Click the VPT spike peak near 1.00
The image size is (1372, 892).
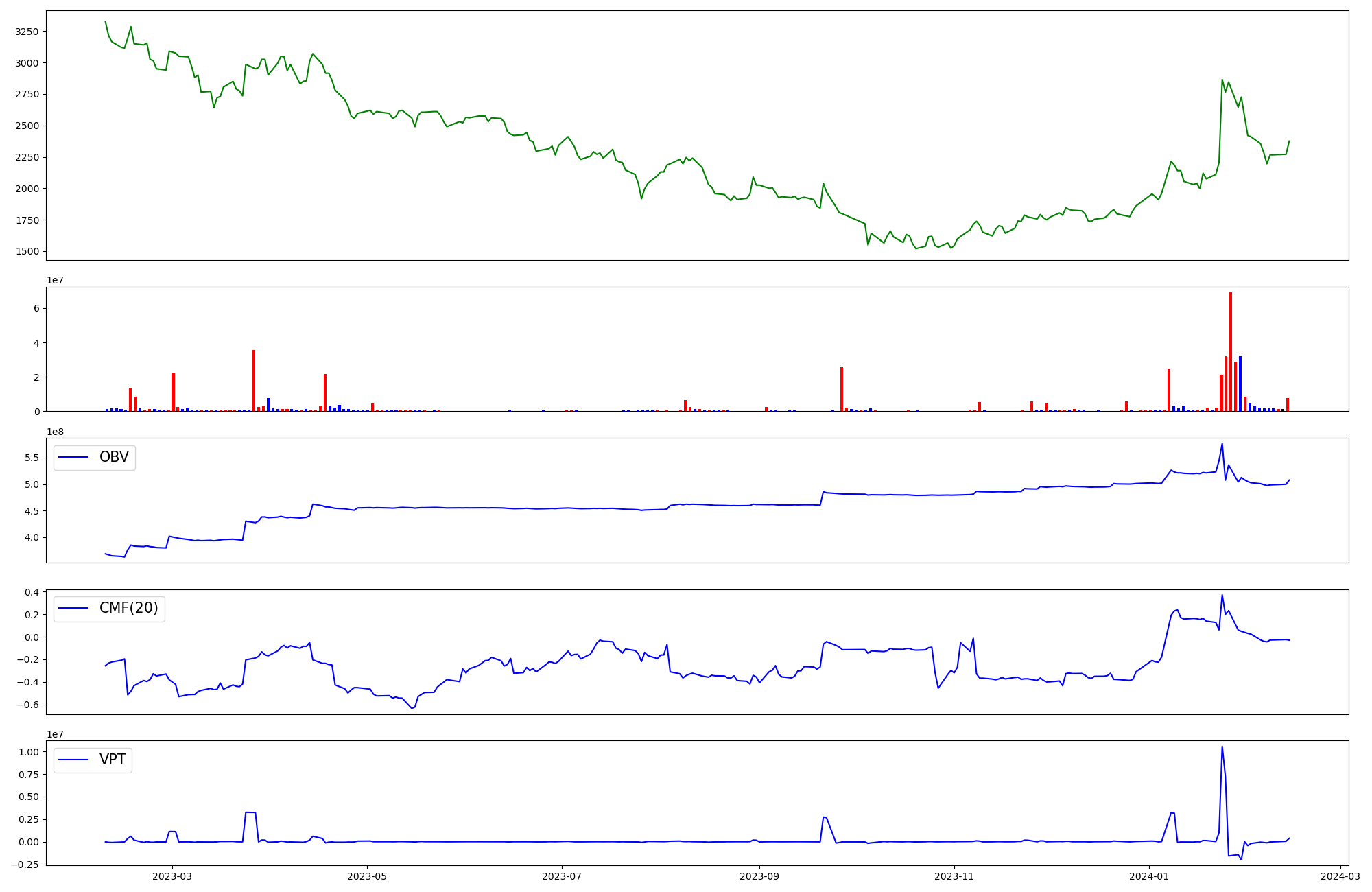(x=1222, y=747)
